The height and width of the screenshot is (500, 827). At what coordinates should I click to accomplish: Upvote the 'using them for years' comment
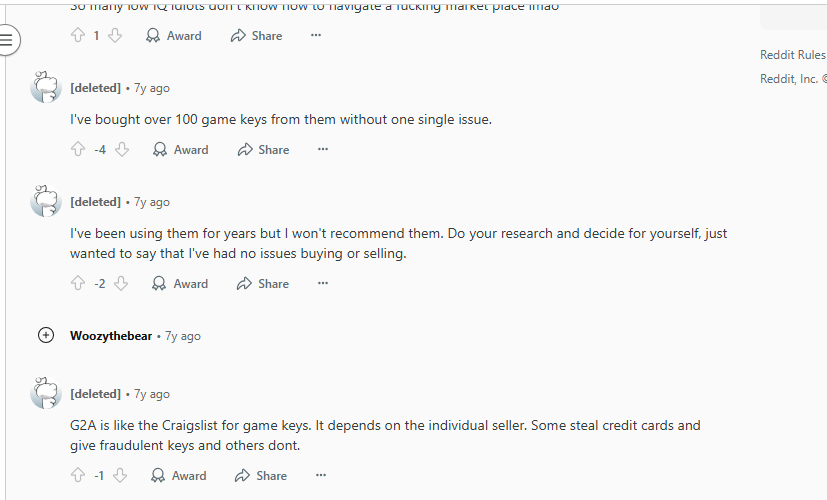(x=78, y=284)
